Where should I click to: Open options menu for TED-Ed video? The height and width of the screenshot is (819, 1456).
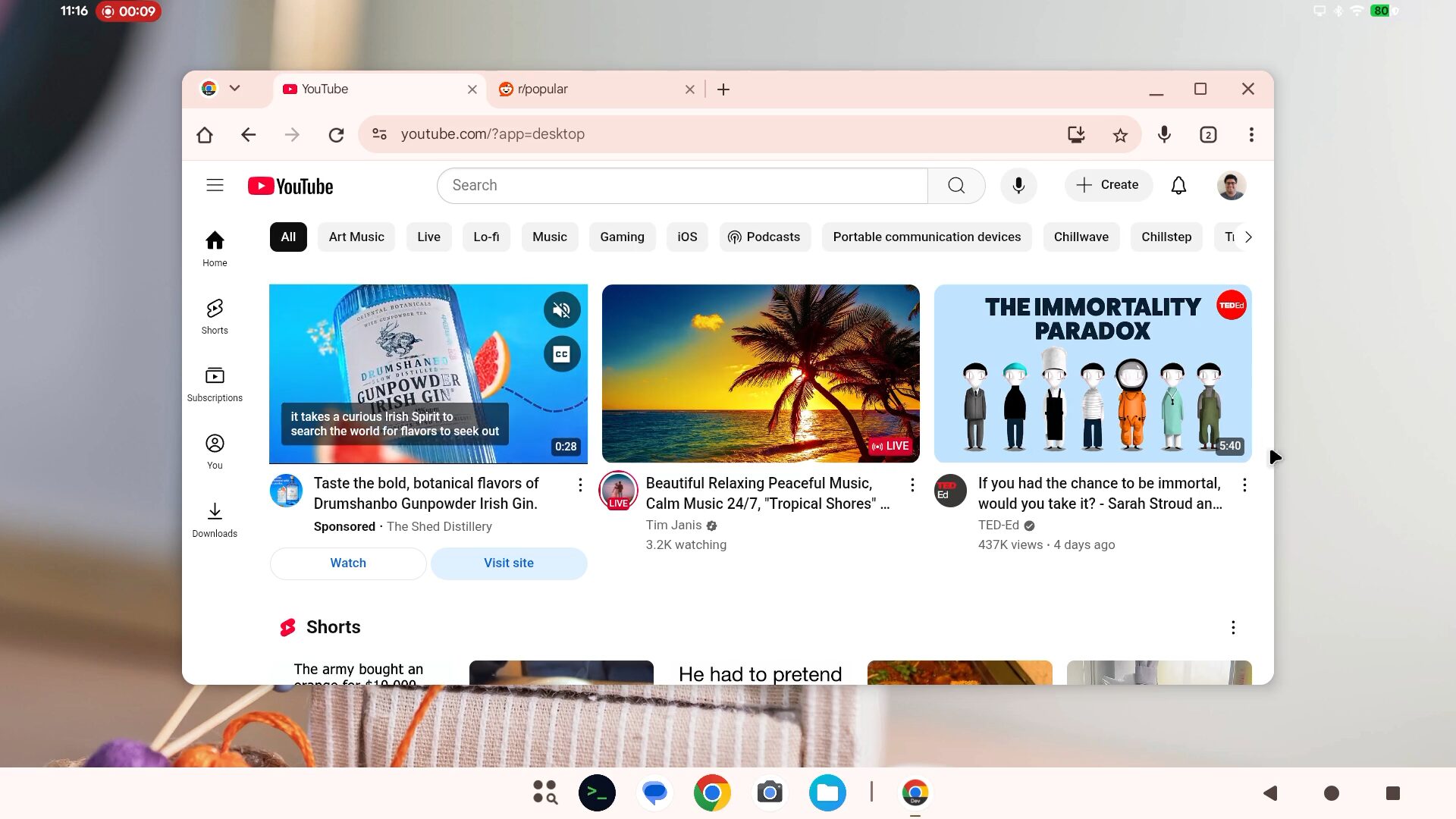pyautogui.click(x=1244, y=485)
